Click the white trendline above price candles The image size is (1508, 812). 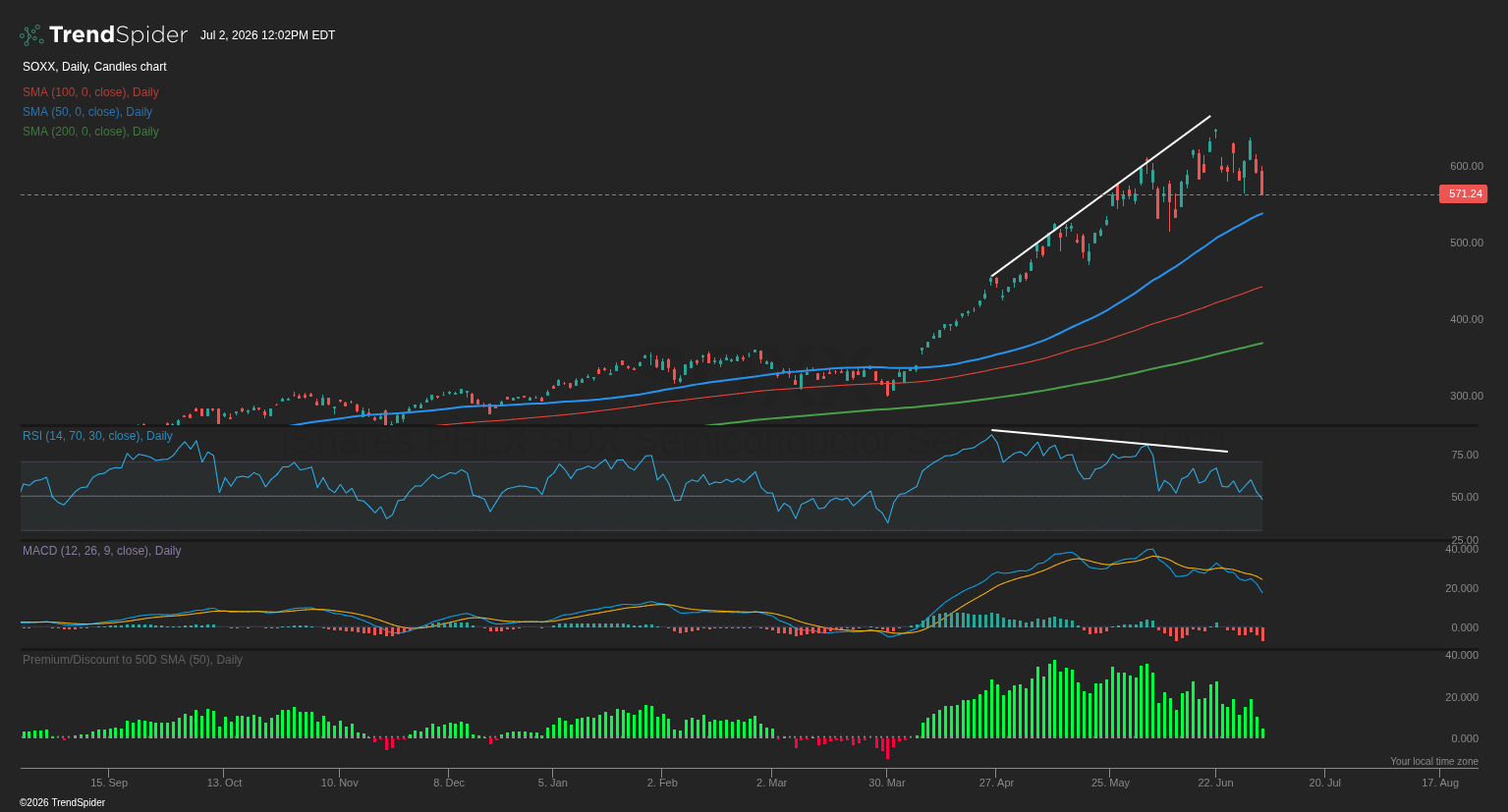(x=1100, y=196)
